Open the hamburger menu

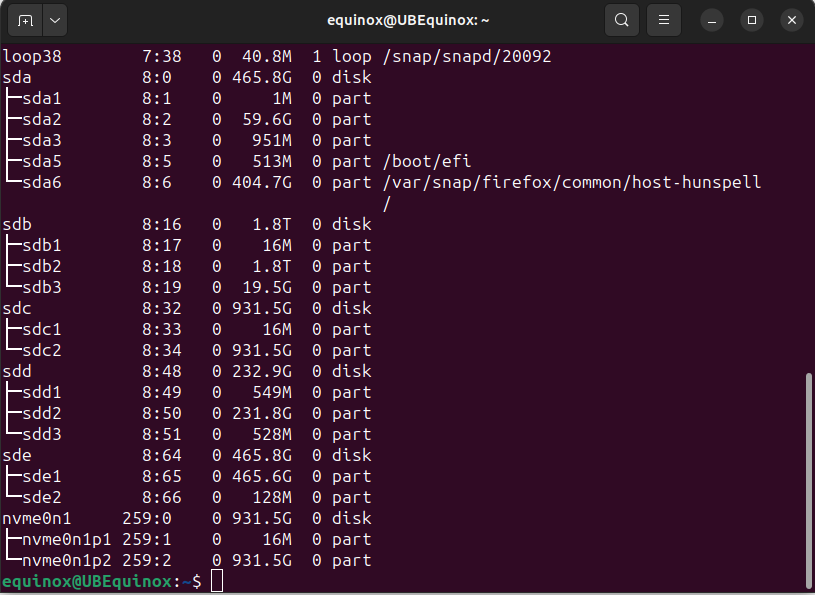point(663,19)
